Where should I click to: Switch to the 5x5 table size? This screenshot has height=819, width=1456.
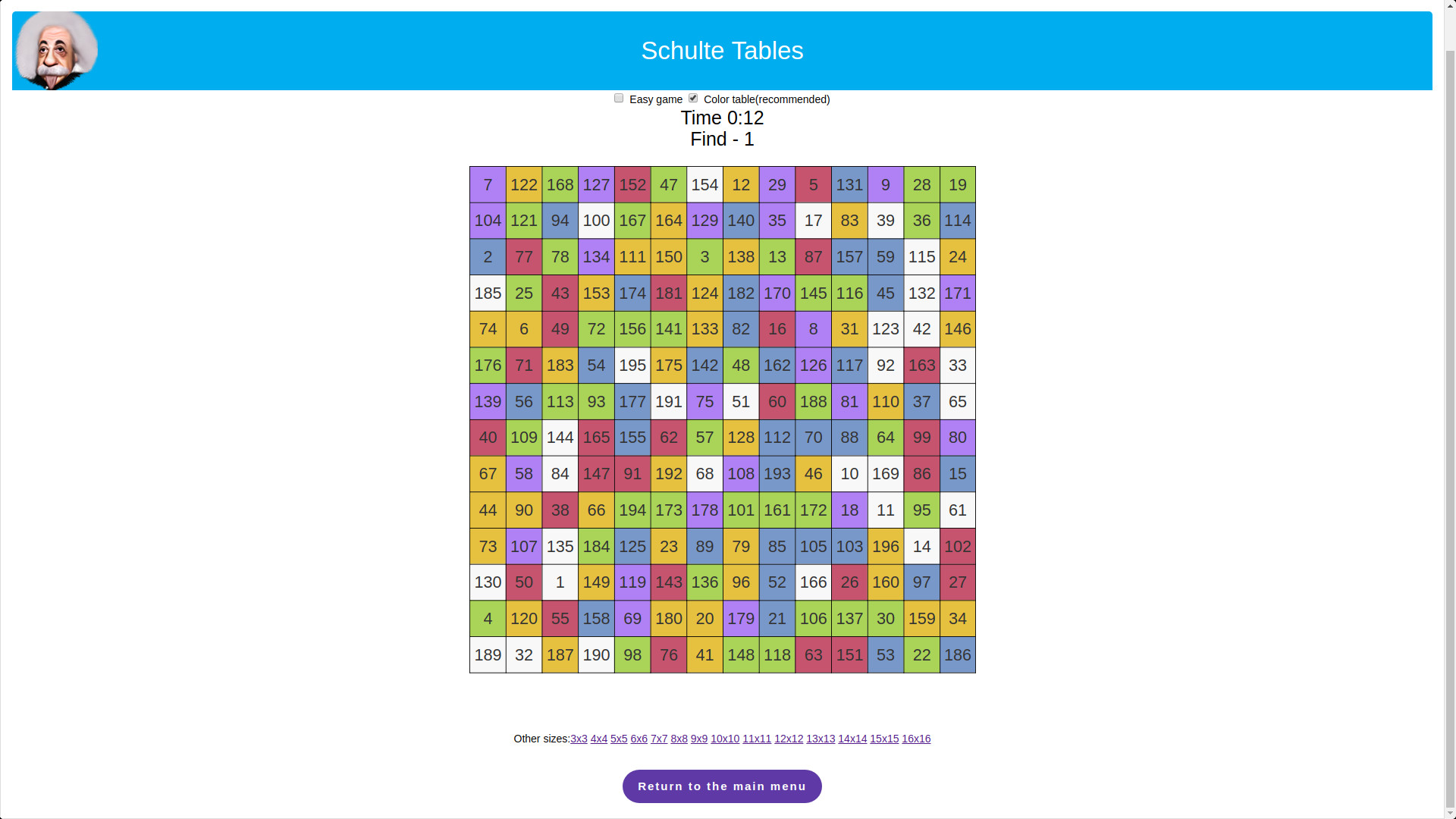click(x=619, y=739)
